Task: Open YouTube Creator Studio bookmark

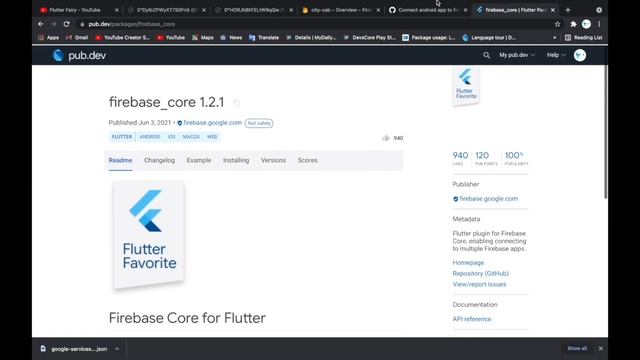Action: click(122, 38)
